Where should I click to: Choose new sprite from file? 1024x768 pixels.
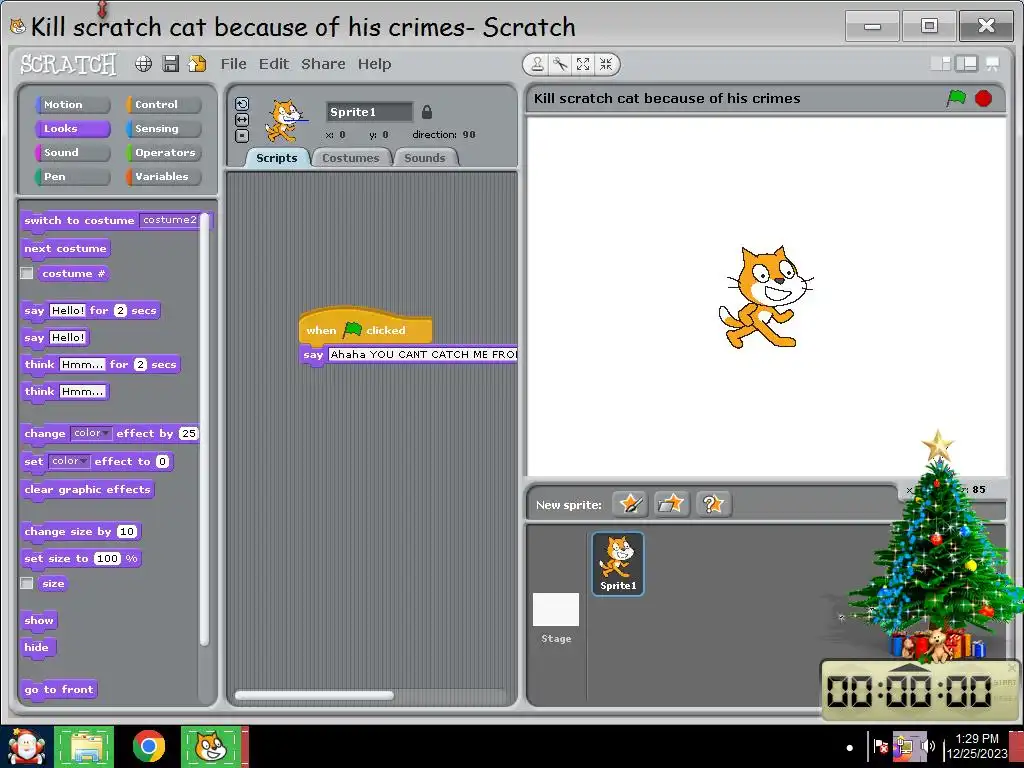coord(671,504)
